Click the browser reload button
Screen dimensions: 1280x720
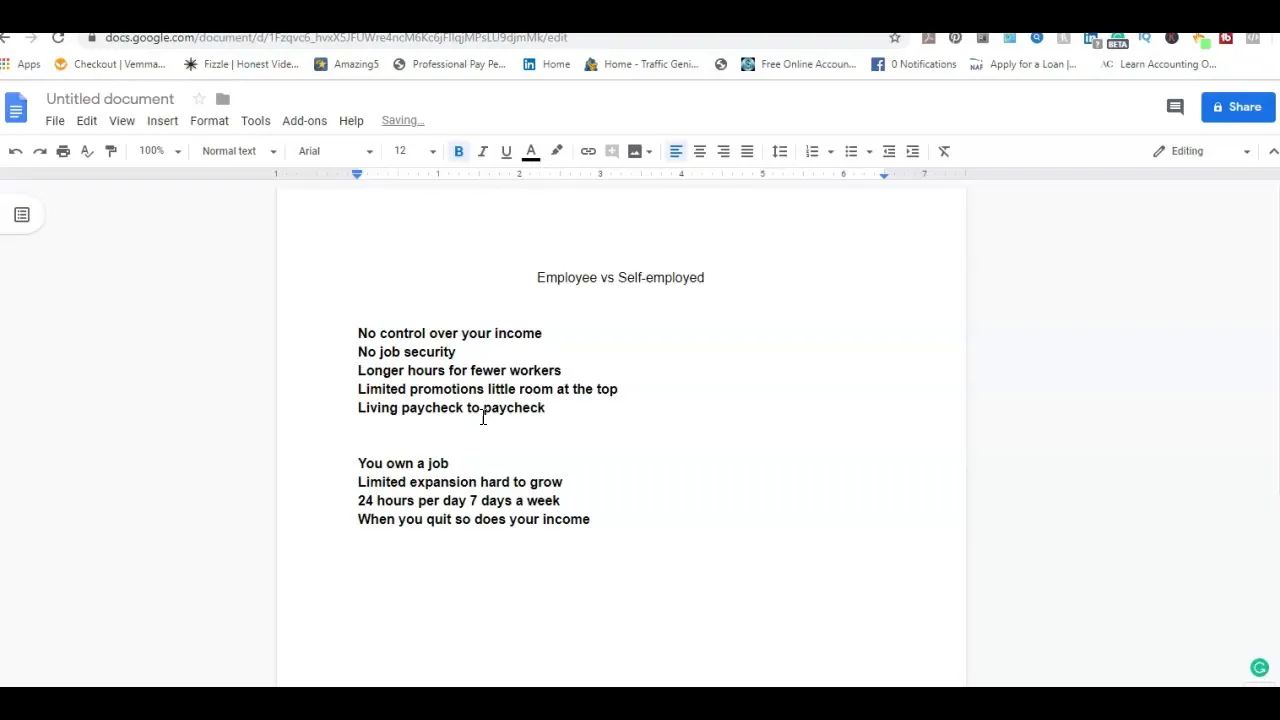point(58,38)
